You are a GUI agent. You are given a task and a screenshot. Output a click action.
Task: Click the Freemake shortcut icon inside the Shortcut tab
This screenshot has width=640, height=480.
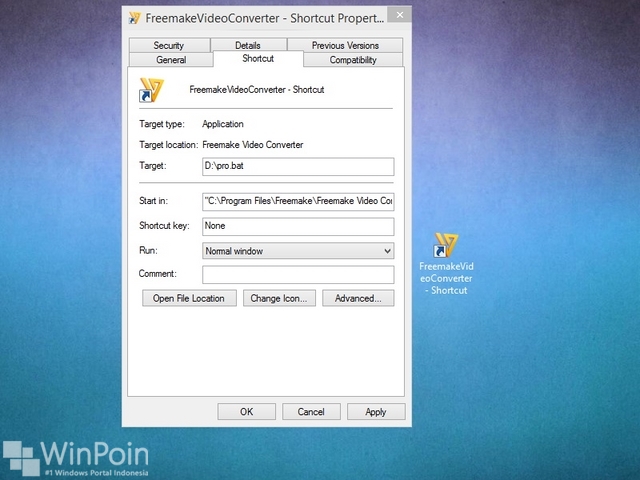151,90
